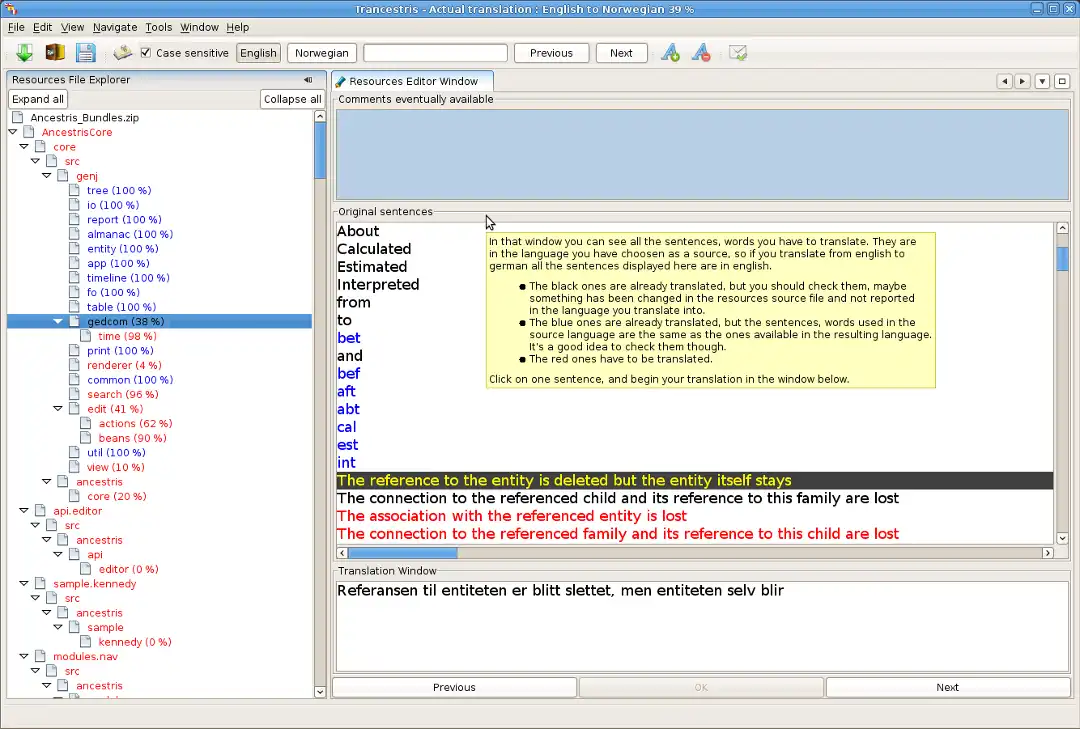This screenshot has height=729, width=1080.
Task: Click the Collapse all button
Action: coord(292,99)
